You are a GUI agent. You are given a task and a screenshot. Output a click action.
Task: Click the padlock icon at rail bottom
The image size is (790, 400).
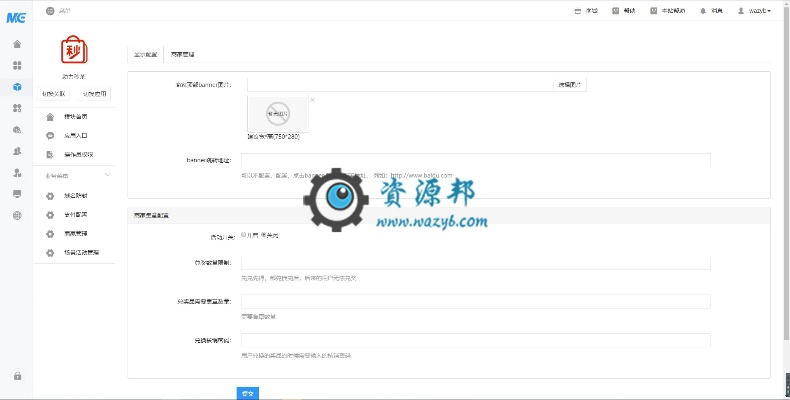coord(18,376)
